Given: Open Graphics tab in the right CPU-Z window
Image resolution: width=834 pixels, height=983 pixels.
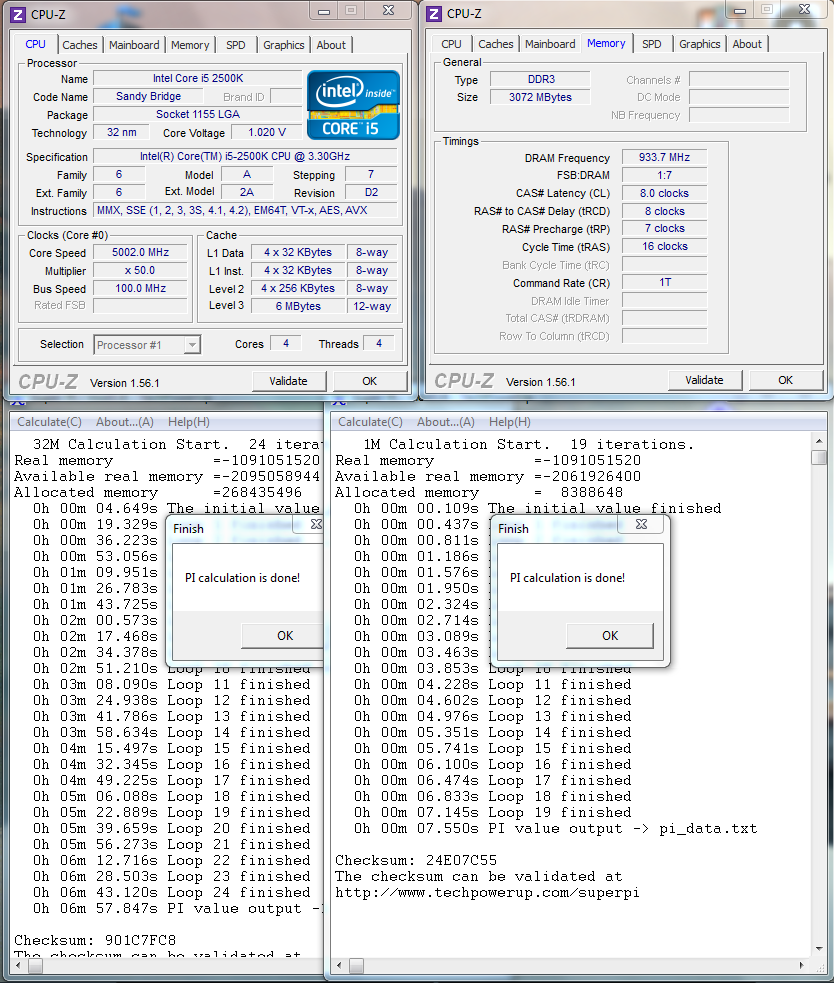Looking at the screenshot, I should (x=700, y=44).
